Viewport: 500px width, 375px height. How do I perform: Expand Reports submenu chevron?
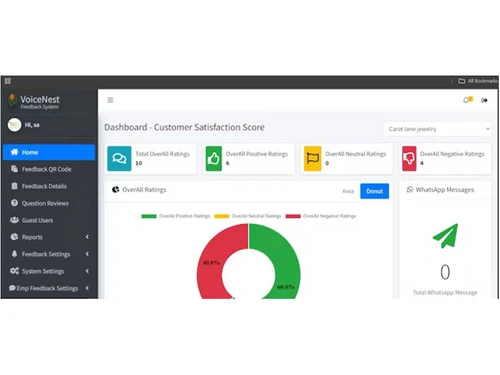(87, 237)
